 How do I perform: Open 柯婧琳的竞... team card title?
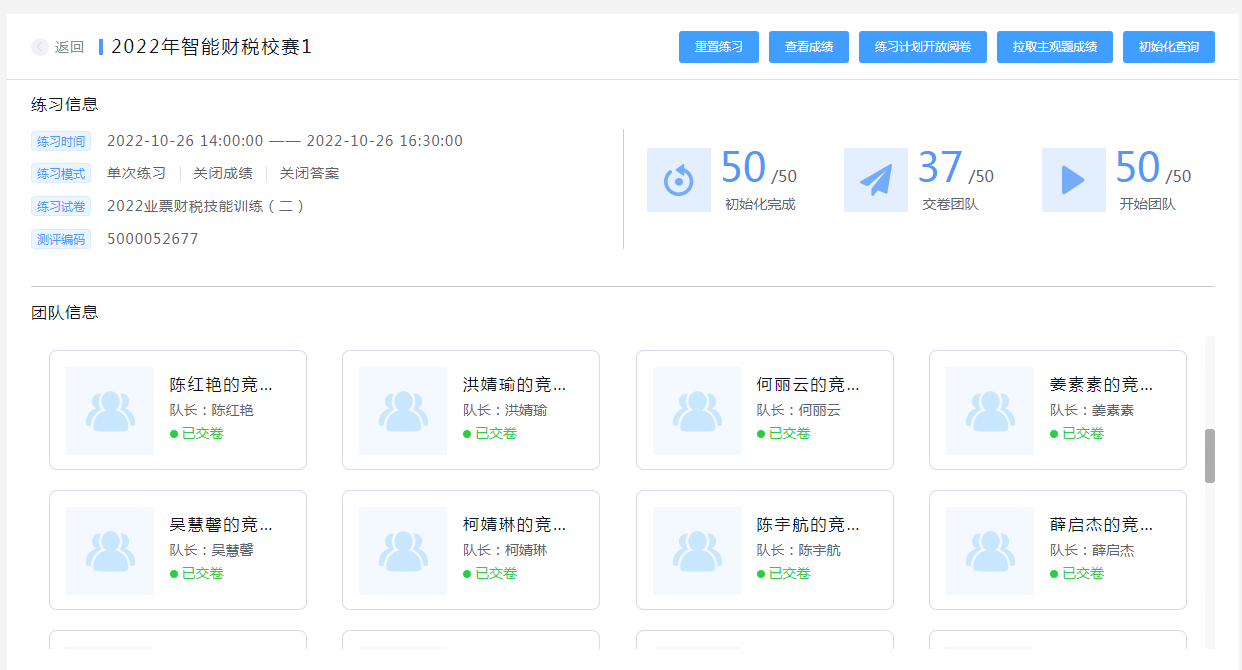[514, 524]
